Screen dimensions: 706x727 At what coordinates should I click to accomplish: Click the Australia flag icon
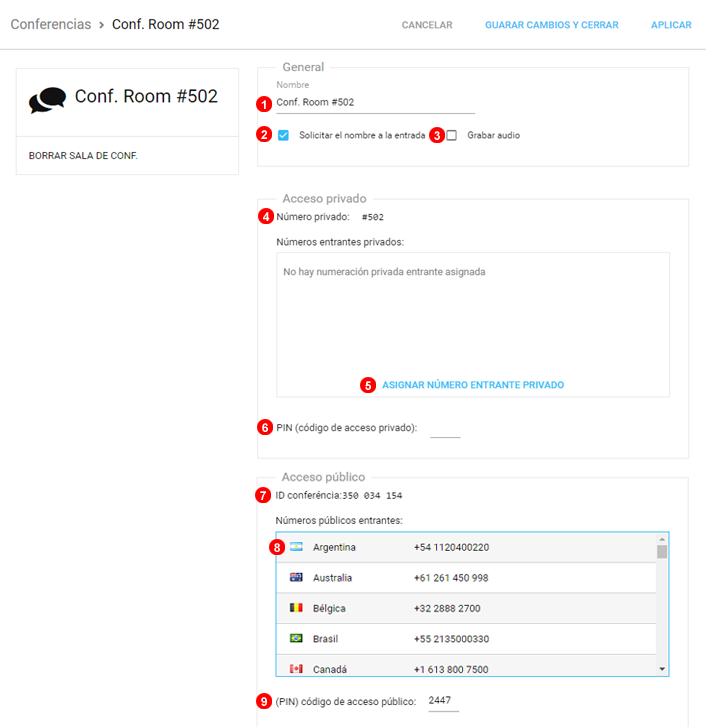[x=296, y=577]
